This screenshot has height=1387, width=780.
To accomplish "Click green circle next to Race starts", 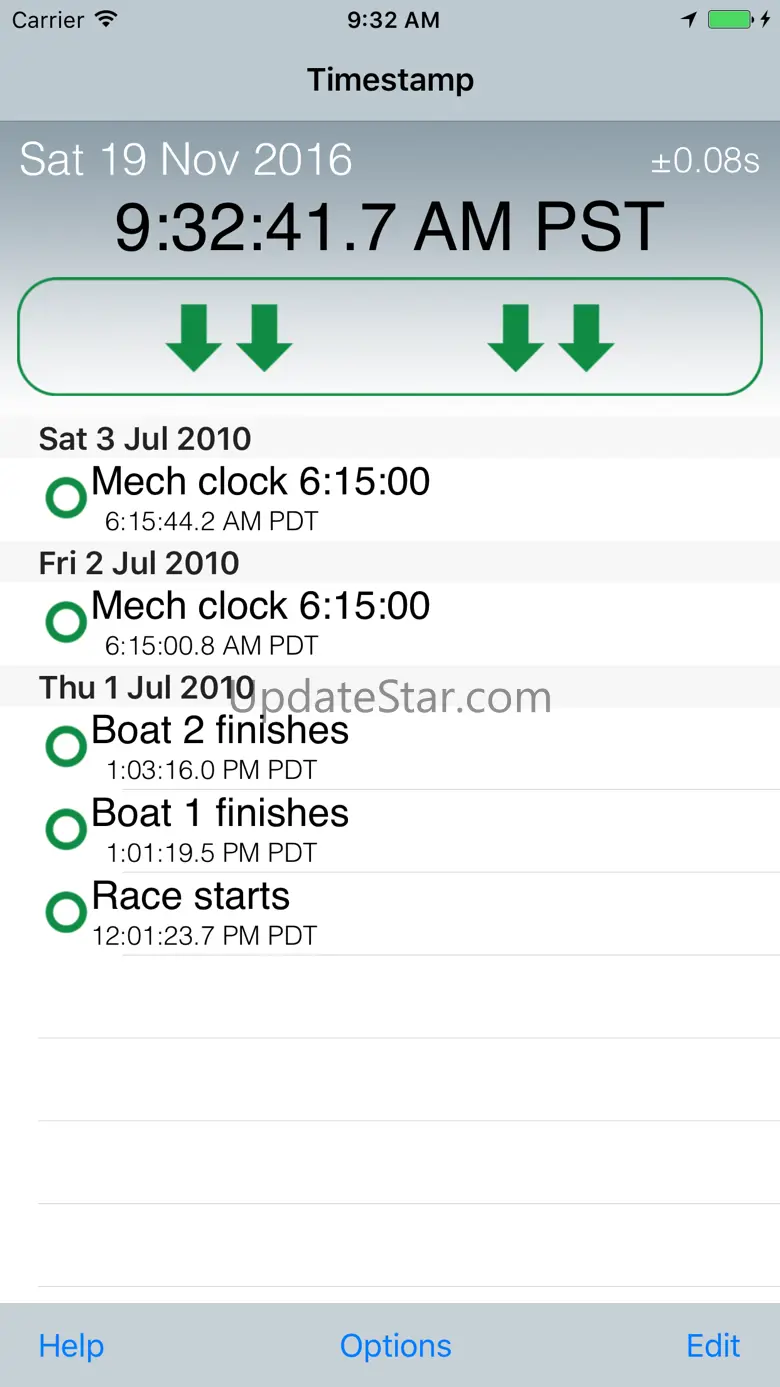I will (67, 912).
